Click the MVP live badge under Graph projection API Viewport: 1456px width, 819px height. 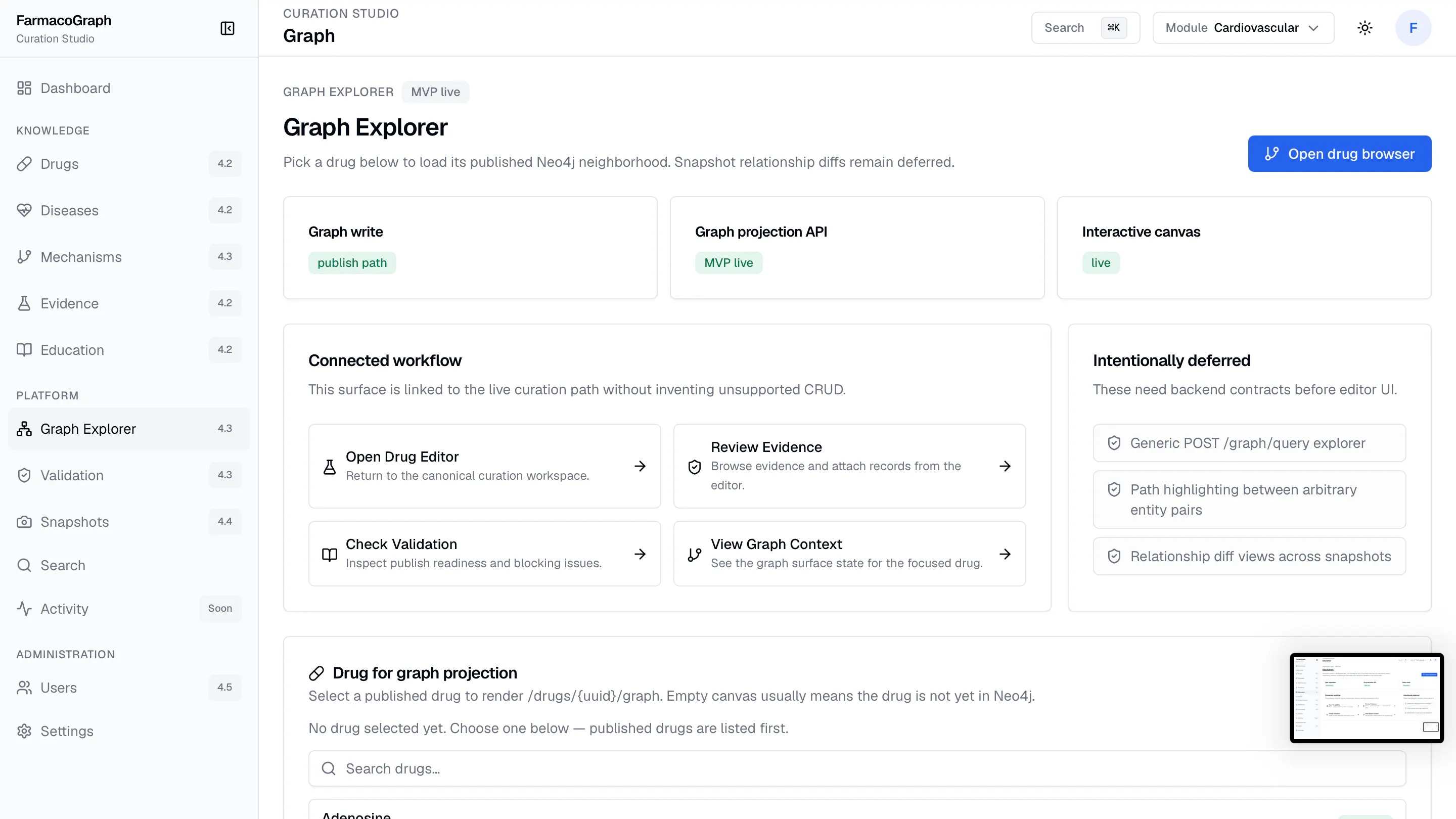point(729,263)
